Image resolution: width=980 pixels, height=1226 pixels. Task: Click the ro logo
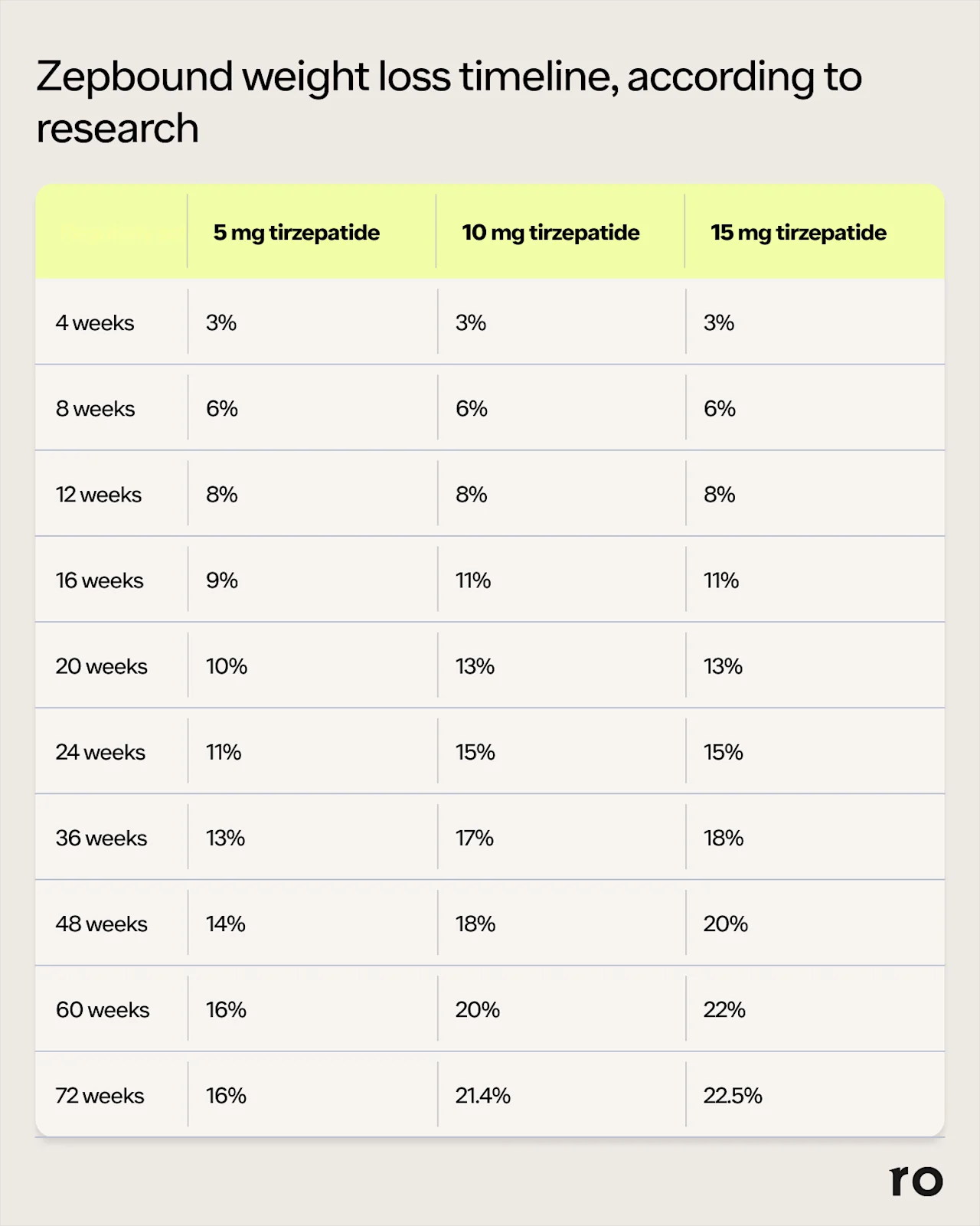coord(916,1181)
